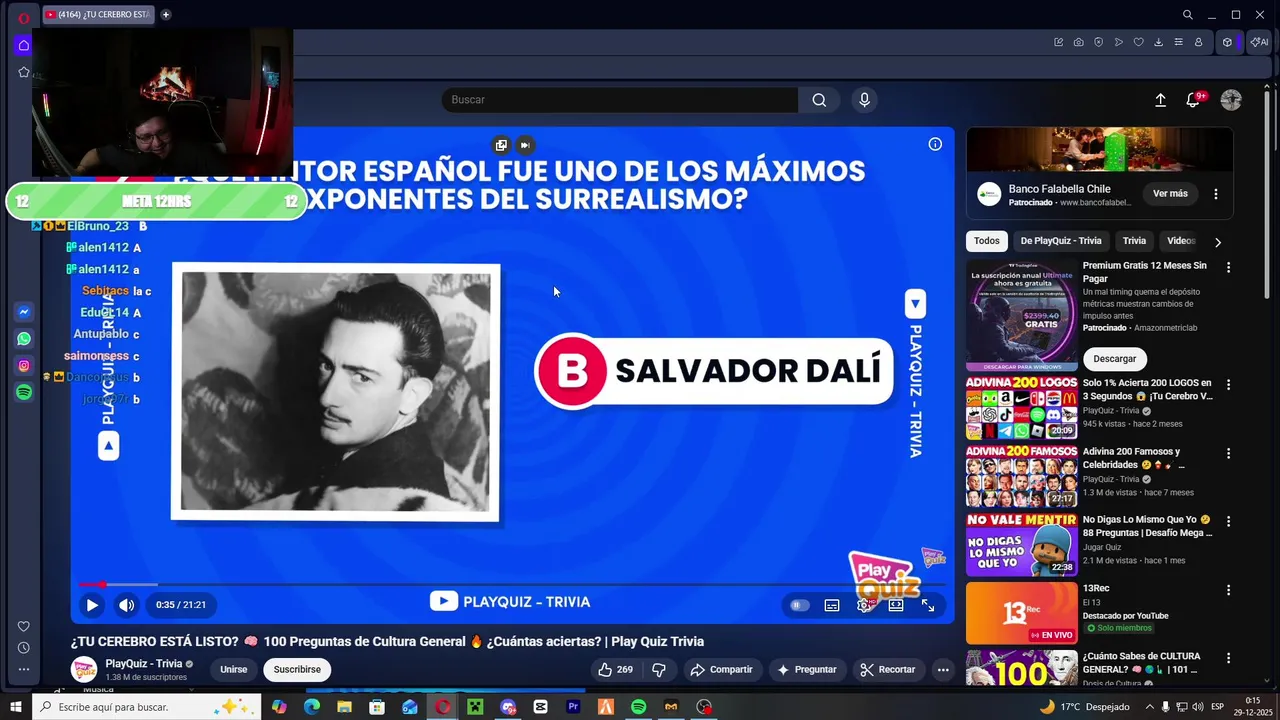Open Spotify from the Windows taskbar
This screenshot has height=720, width=1280.
click(638, 707)
